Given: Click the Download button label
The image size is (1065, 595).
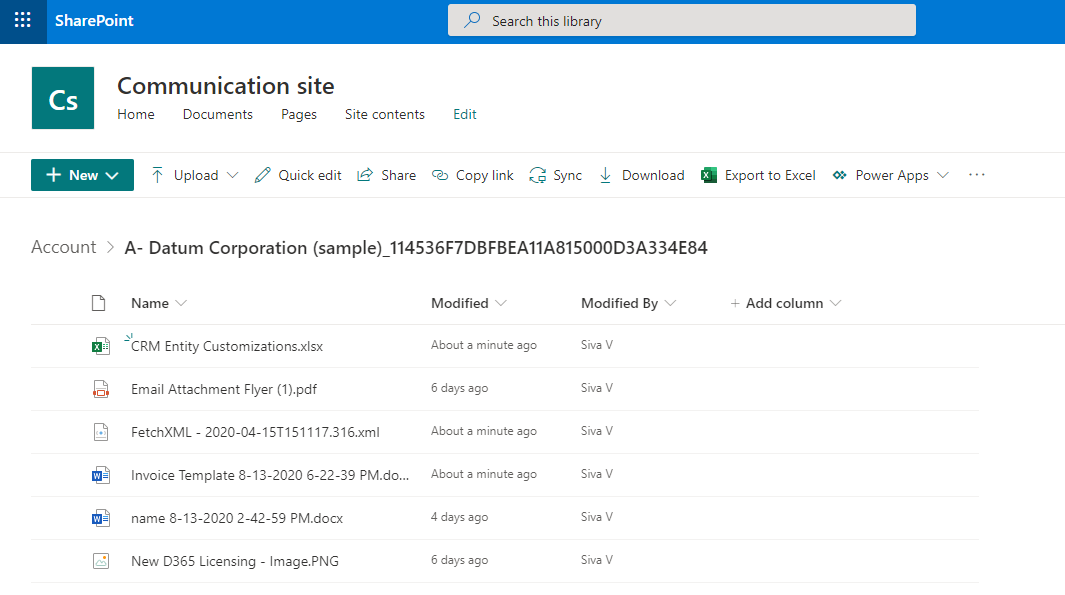Looking at the screenshot, I should coord(653,175).
